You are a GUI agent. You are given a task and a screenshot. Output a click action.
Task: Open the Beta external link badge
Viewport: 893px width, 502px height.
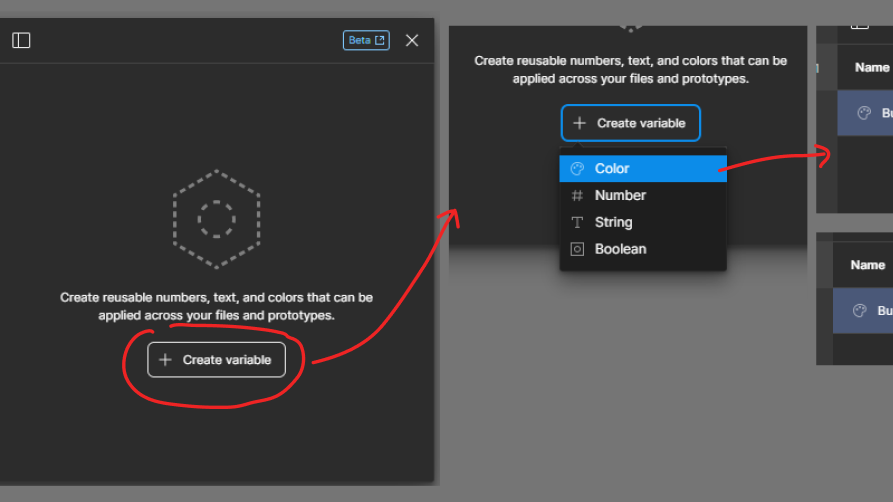tap(366, 40)
